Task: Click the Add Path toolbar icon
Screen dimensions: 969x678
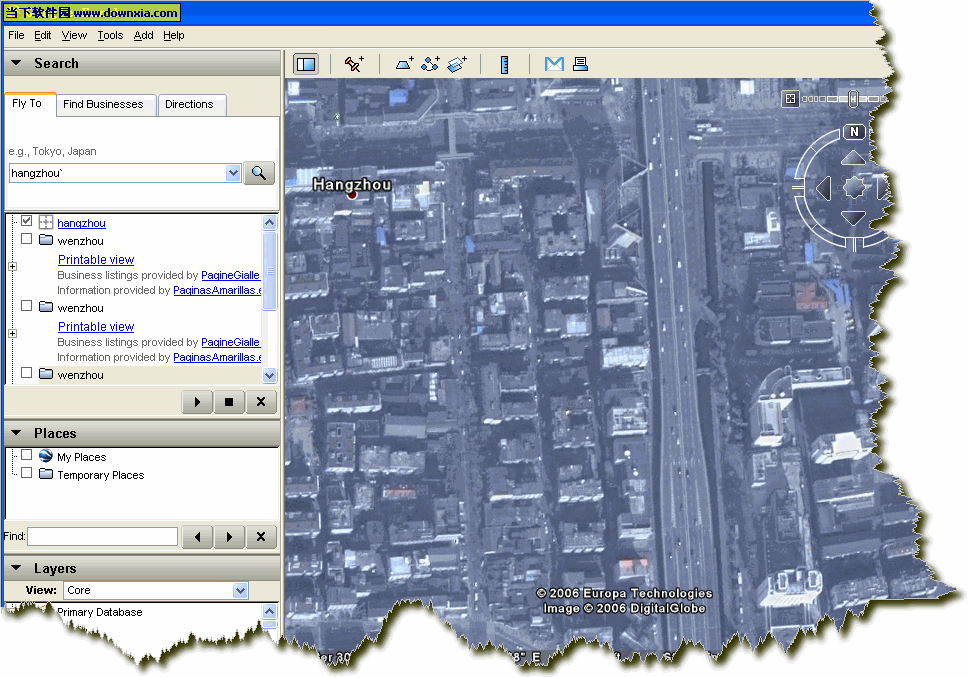Action: [x=431, y=64]
